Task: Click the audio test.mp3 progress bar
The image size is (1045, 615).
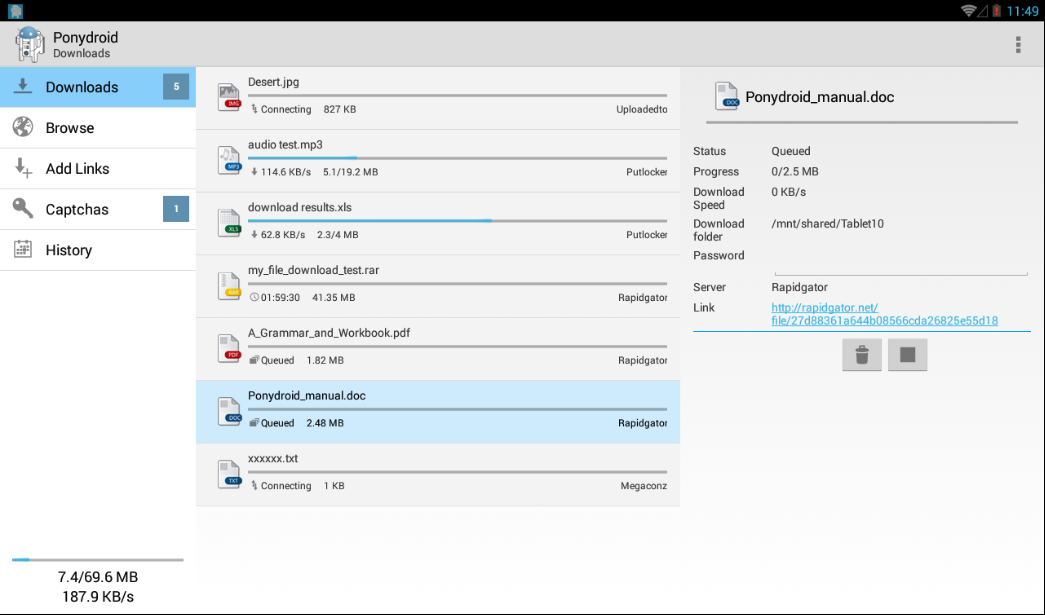Action: point(457,158)
